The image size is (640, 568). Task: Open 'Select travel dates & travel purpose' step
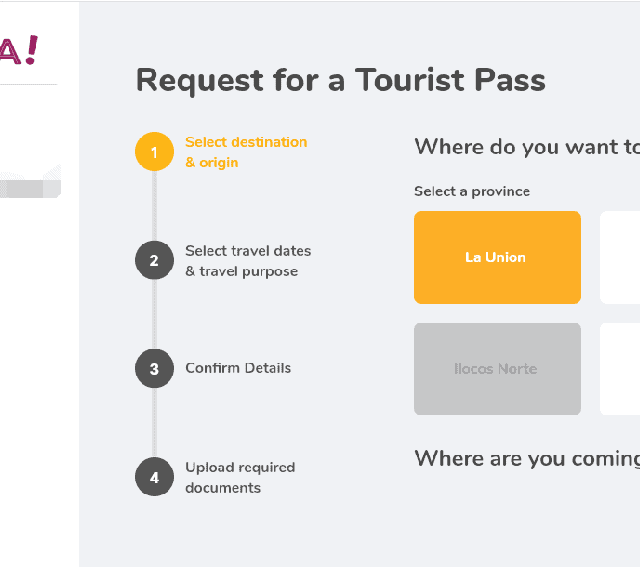248,261
